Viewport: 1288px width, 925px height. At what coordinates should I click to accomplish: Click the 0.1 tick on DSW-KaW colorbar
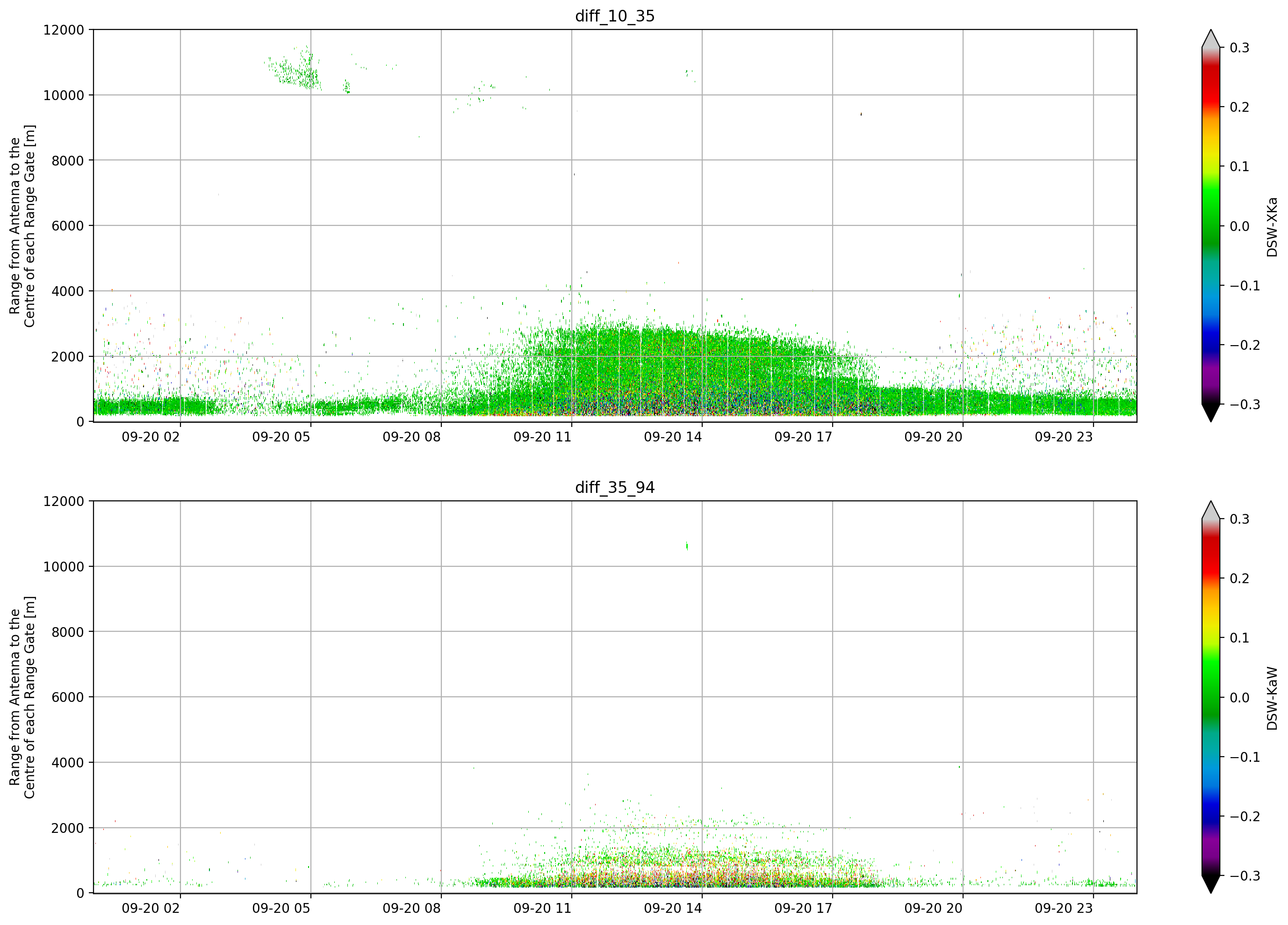(x=1240, y=638)
